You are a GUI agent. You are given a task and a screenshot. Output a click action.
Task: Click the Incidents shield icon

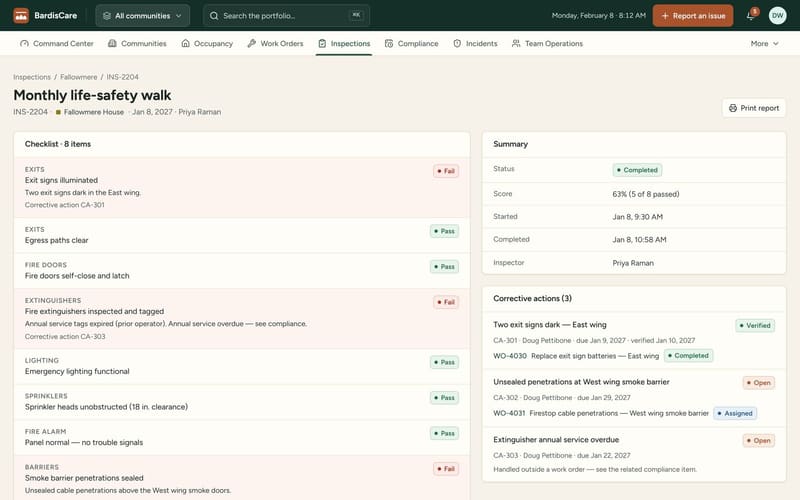[457, 43]
